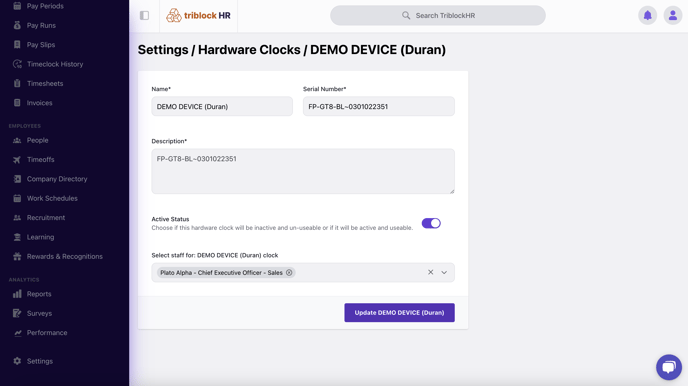
Task: Open user profile avatar icon
Action: click(673, 15)
